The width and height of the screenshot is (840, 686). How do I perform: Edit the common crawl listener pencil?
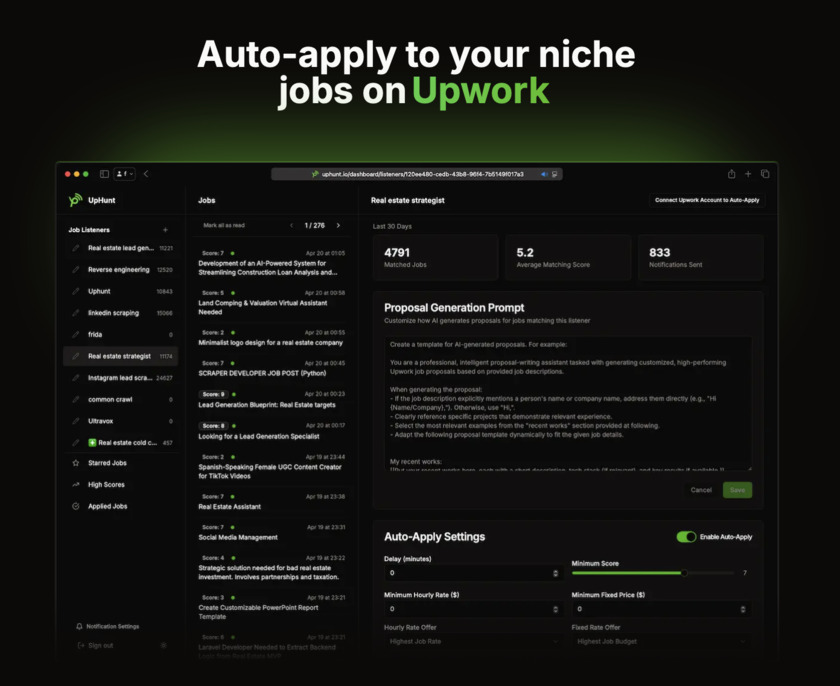tap(76, 399)
